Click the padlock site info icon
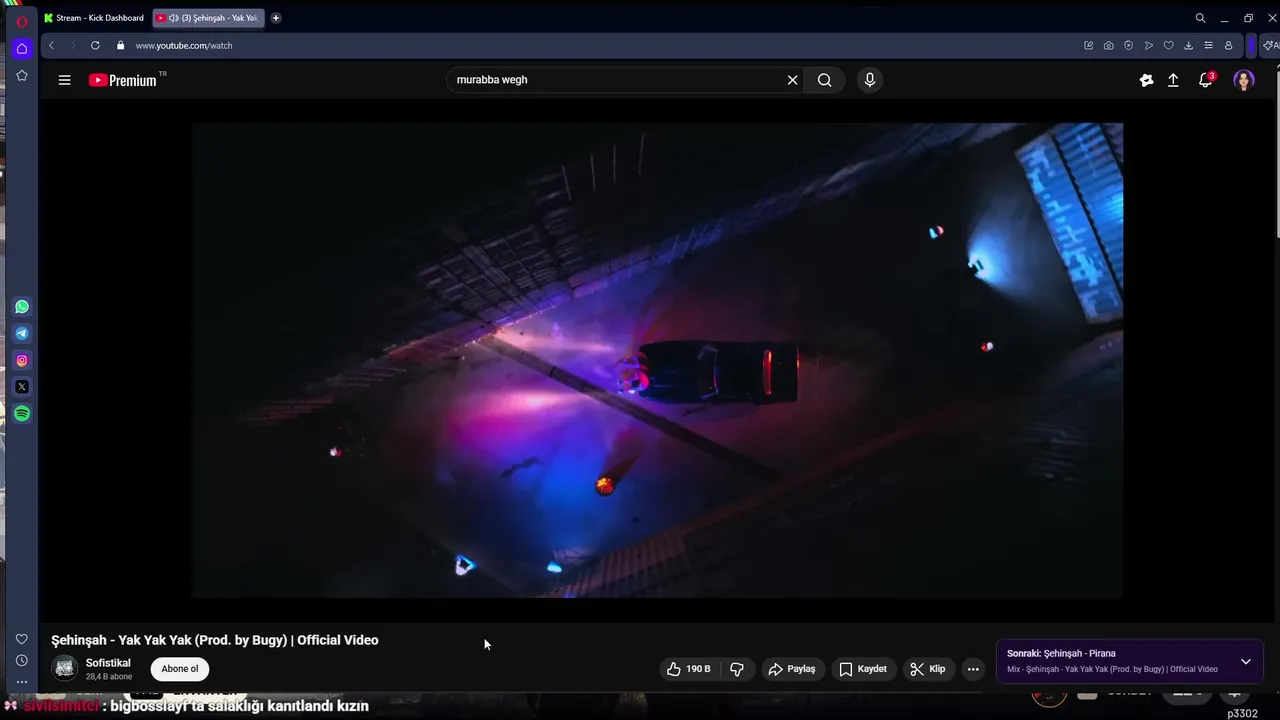This screenshot has height=720, width=1280. click(x=120, y=45)
